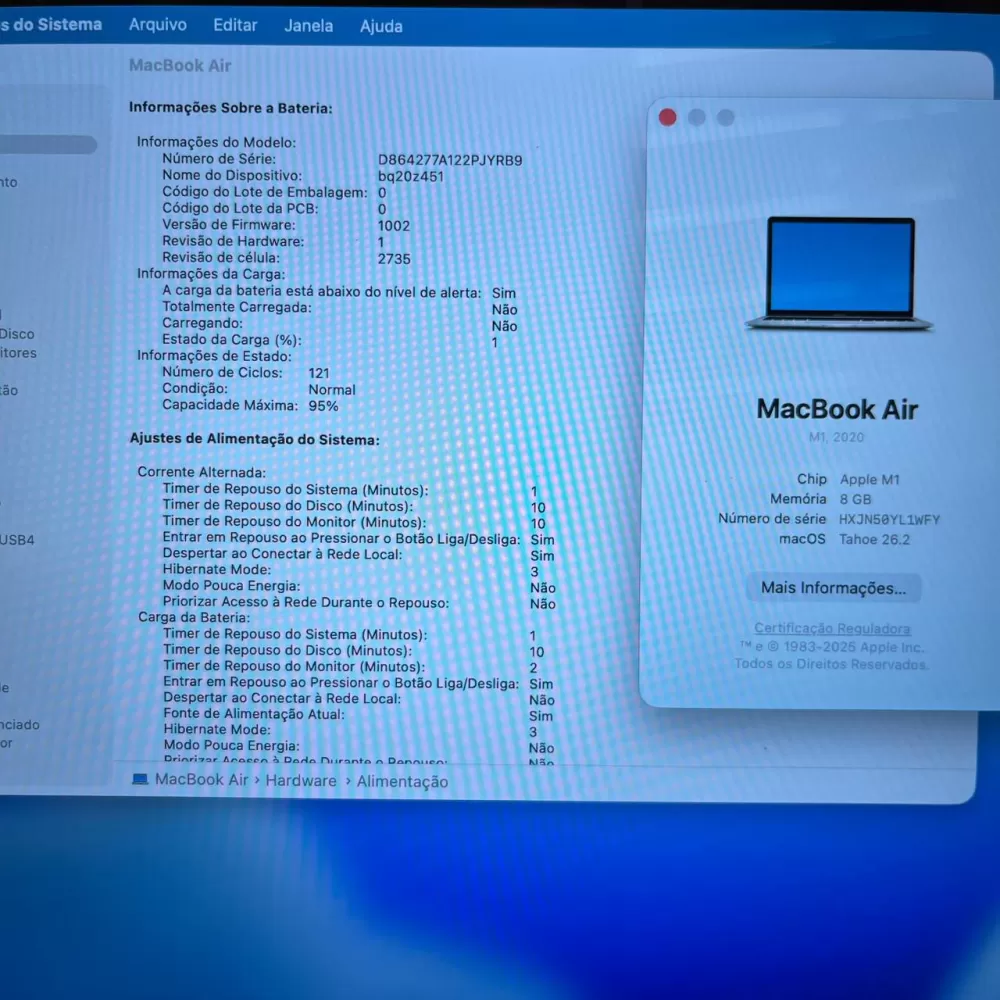
Task: Select the Disco sidebar item
Action: click(x=17, y=334)
